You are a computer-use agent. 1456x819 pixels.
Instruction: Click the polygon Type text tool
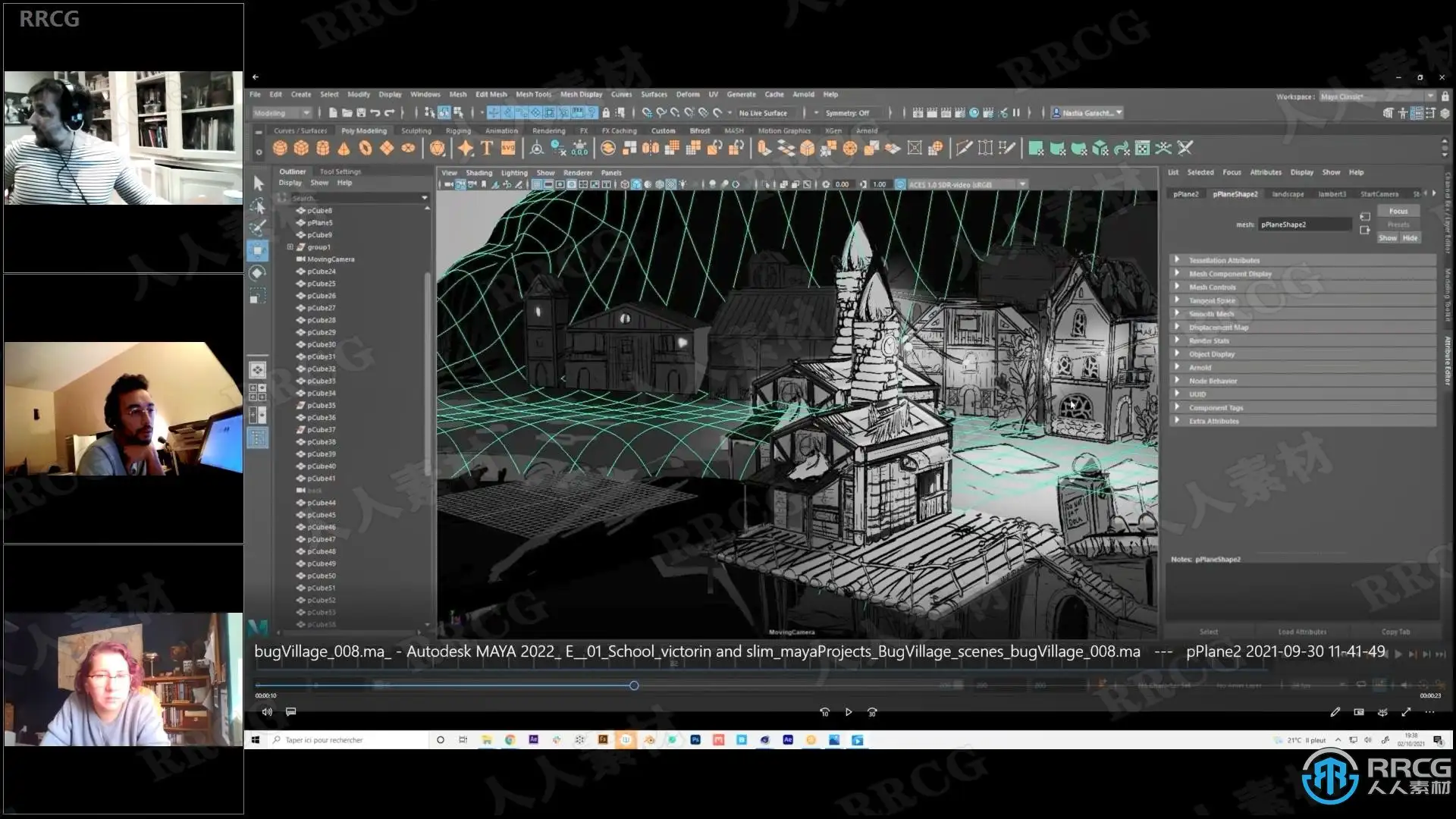(x=487, y=148)
